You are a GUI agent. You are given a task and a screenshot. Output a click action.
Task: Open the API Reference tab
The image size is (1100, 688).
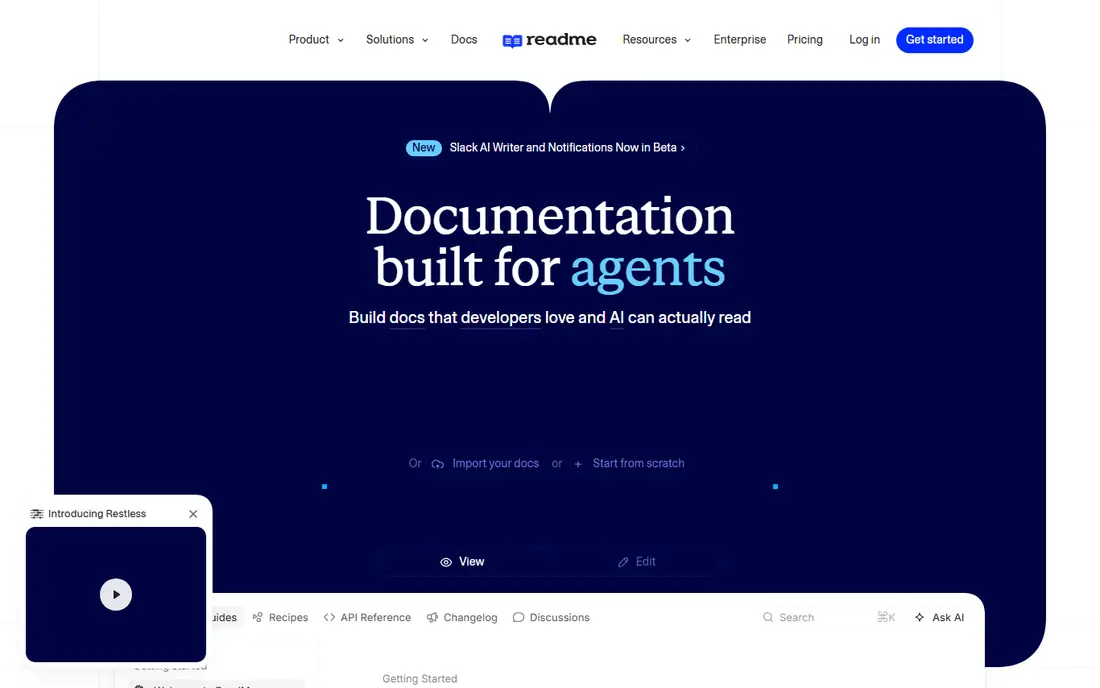(x=368, y=617)
